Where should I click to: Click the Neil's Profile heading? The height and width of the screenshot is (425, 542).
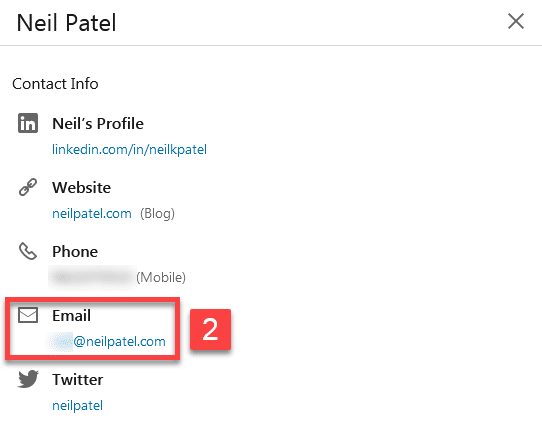pyautogui.click(x=98, y=123)
